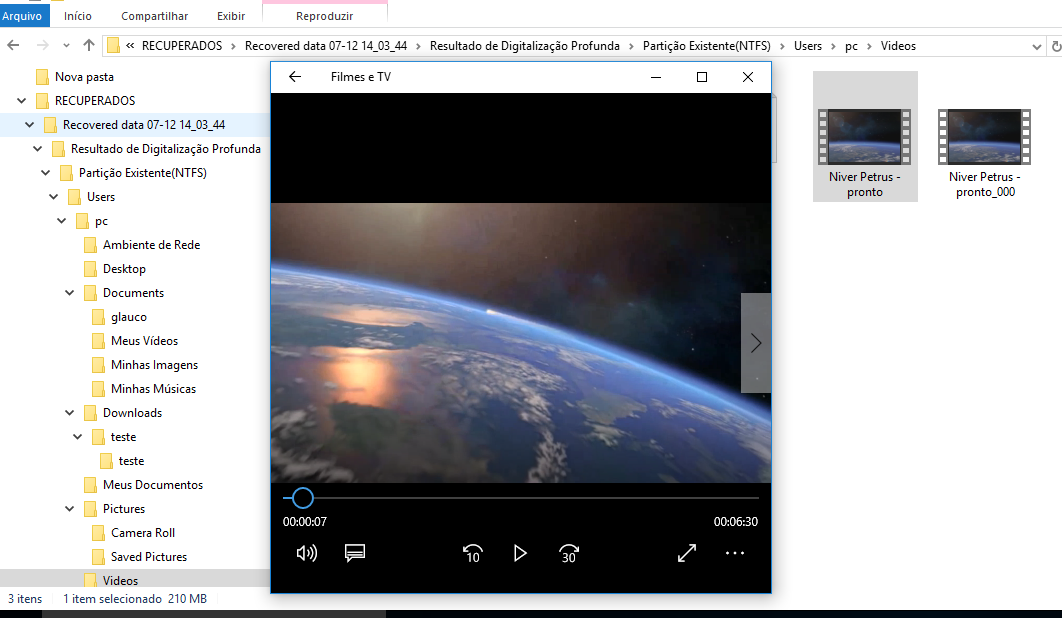This screenshot has width=1062, height=618.
Task: Click the pc breadcrumb in the address bar
Action: pos(851,45)
